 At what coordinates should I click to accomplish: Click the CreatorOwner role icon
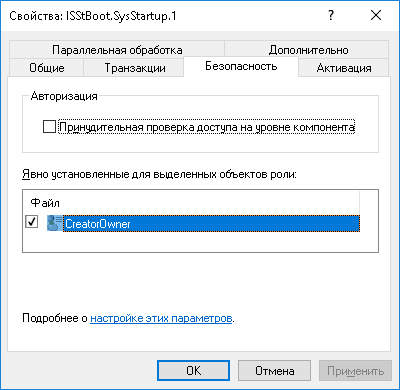55,223
